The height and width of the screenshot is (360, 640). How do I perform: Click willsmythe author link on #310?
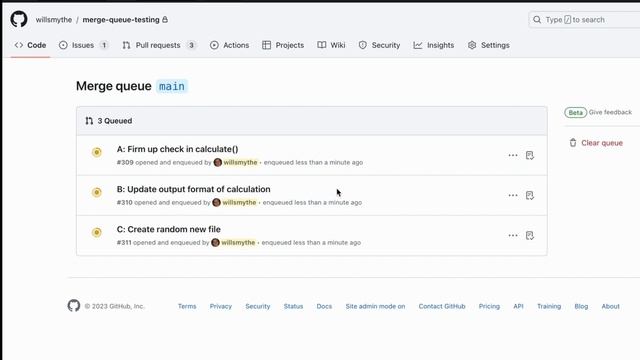pos(239,202)
